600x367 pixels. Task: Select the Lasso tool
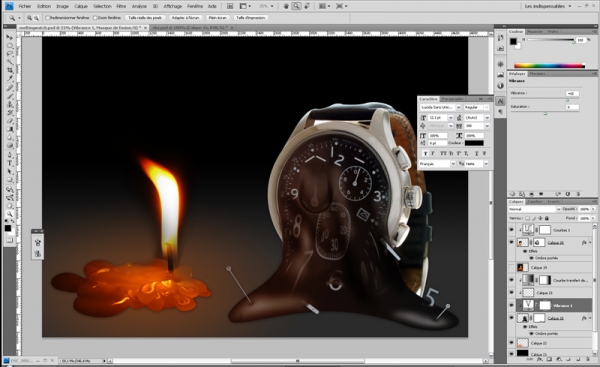(x=10, y=54)
